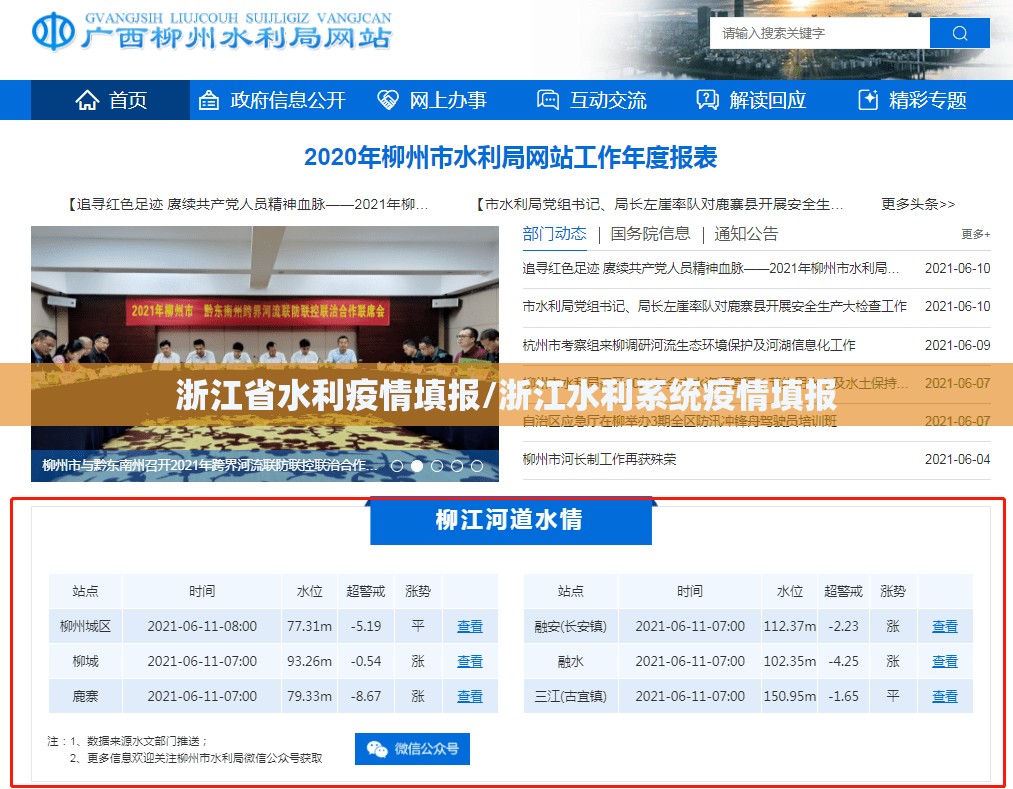Click 查看 for 三江(古宜镇) station

[945, 696]
